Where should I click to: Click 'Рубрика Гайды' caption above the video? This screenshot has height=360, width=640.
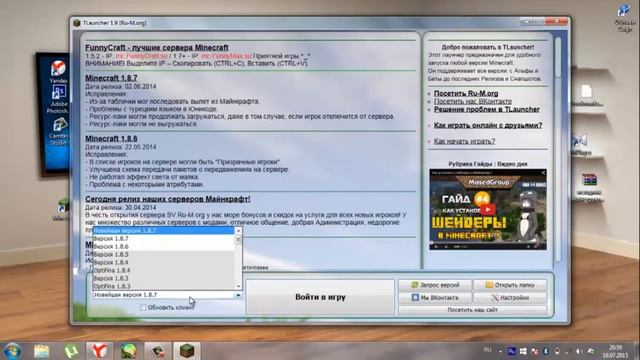tap(488, 164)
